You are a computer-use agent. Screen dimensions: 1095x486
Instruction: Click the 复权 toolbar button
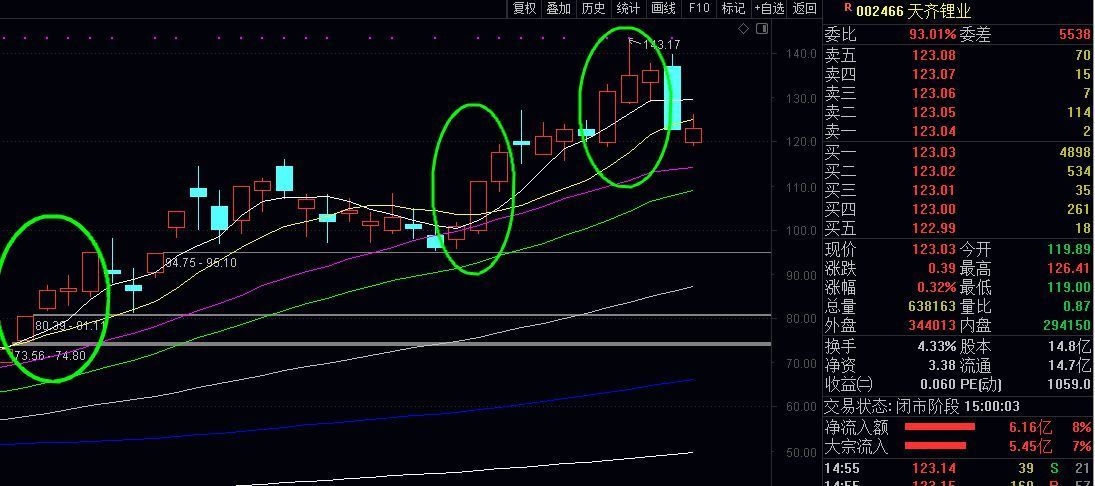(x=524, y=9)
